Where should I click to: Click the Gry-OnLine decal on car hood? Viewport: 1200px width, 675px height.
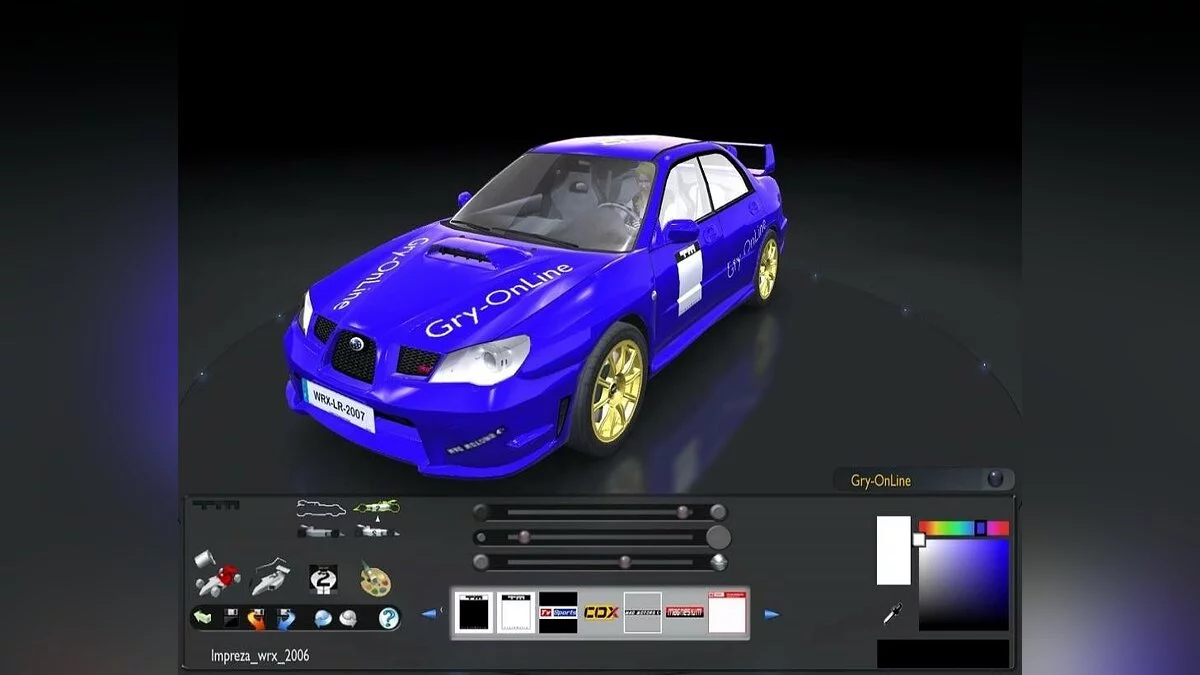click(x=498, y=301)
